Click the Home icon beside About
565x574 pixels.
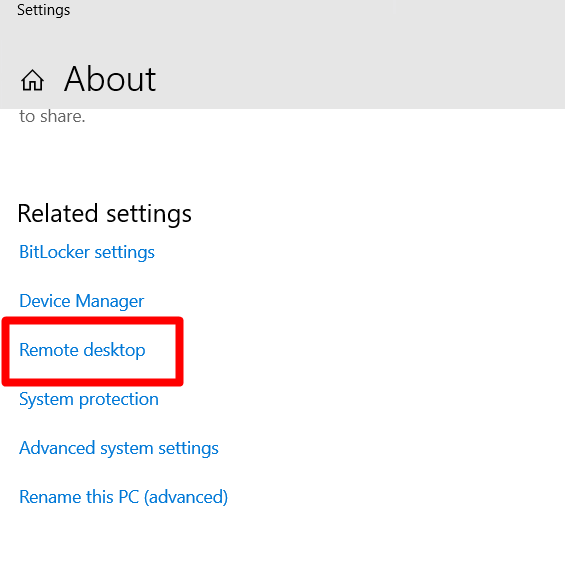[32, 80]
